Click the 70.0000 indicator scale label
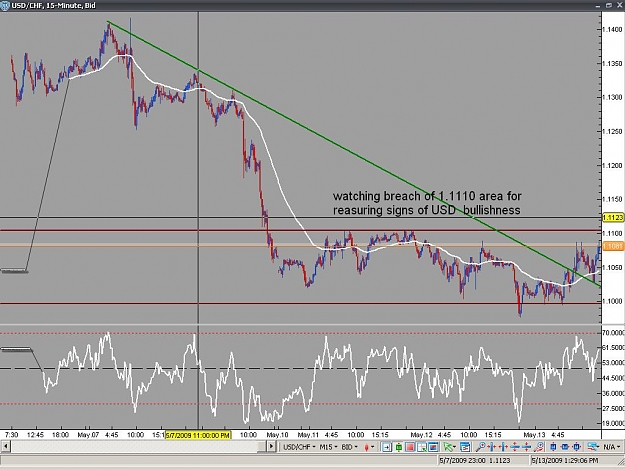The width and height of the screenshot is (625, 469). (613, 333)
